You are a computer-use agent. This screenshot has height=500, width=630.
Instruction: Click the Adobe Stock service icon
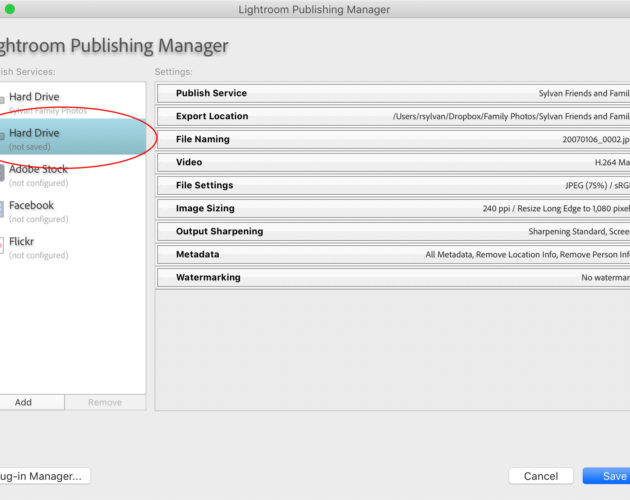(2, 173)
